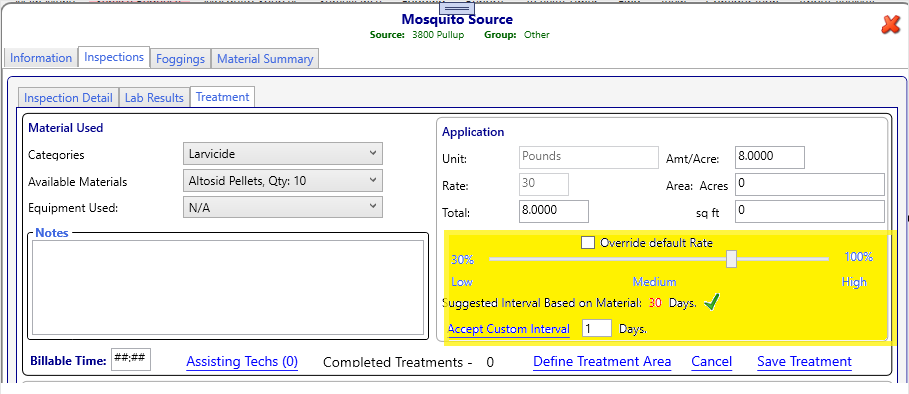Click the rate slider thumb
This screenshot has width=909, height=394.
[x=732, y=258]
